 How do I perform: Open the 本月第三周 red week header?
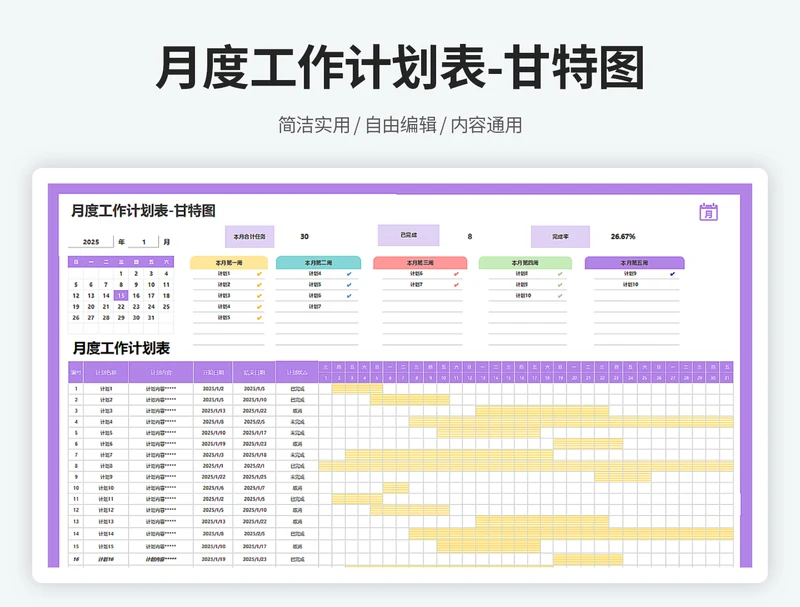(x=420, y=263)
